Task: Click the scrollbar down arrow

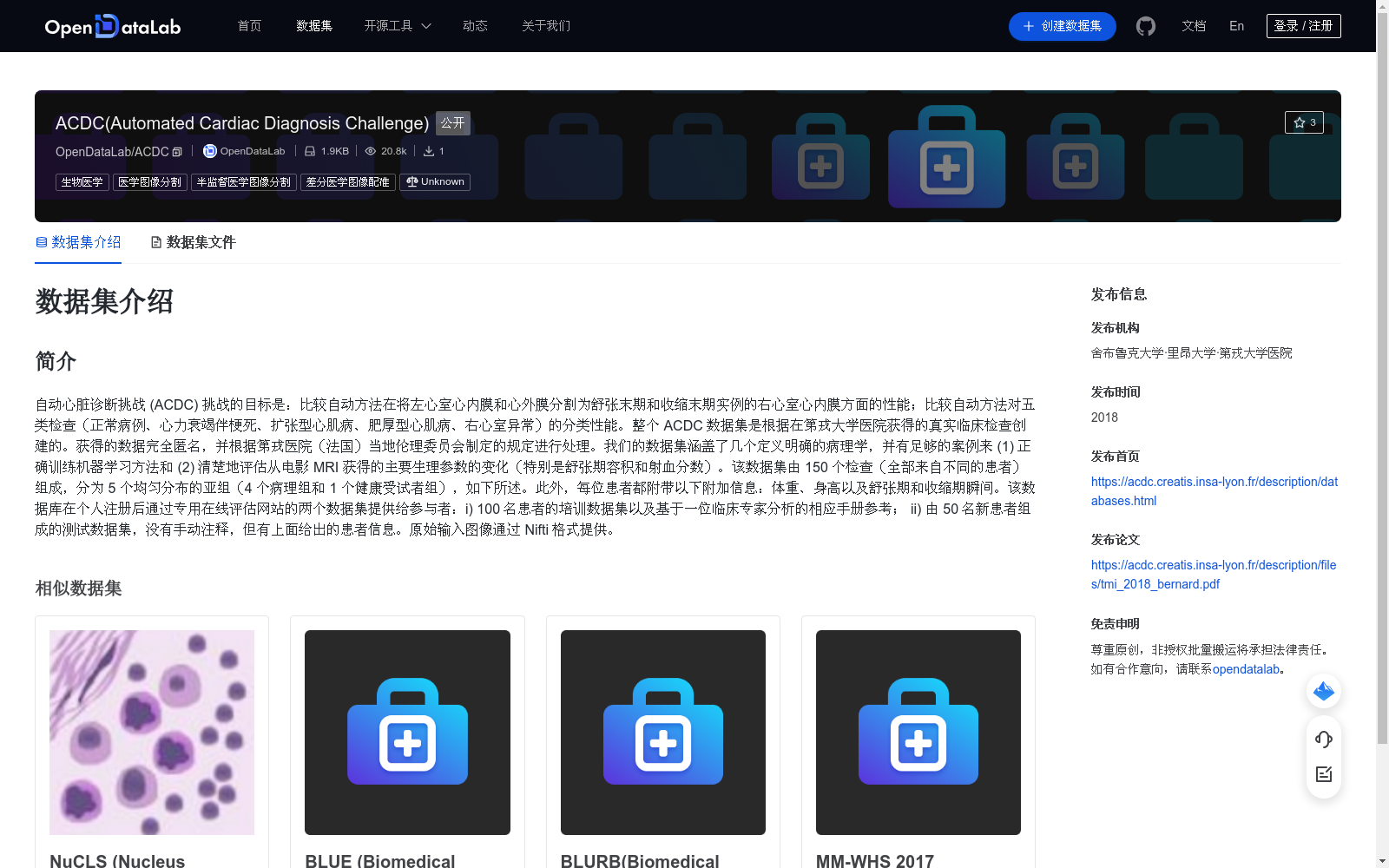Action: (x=1382, y=861)
